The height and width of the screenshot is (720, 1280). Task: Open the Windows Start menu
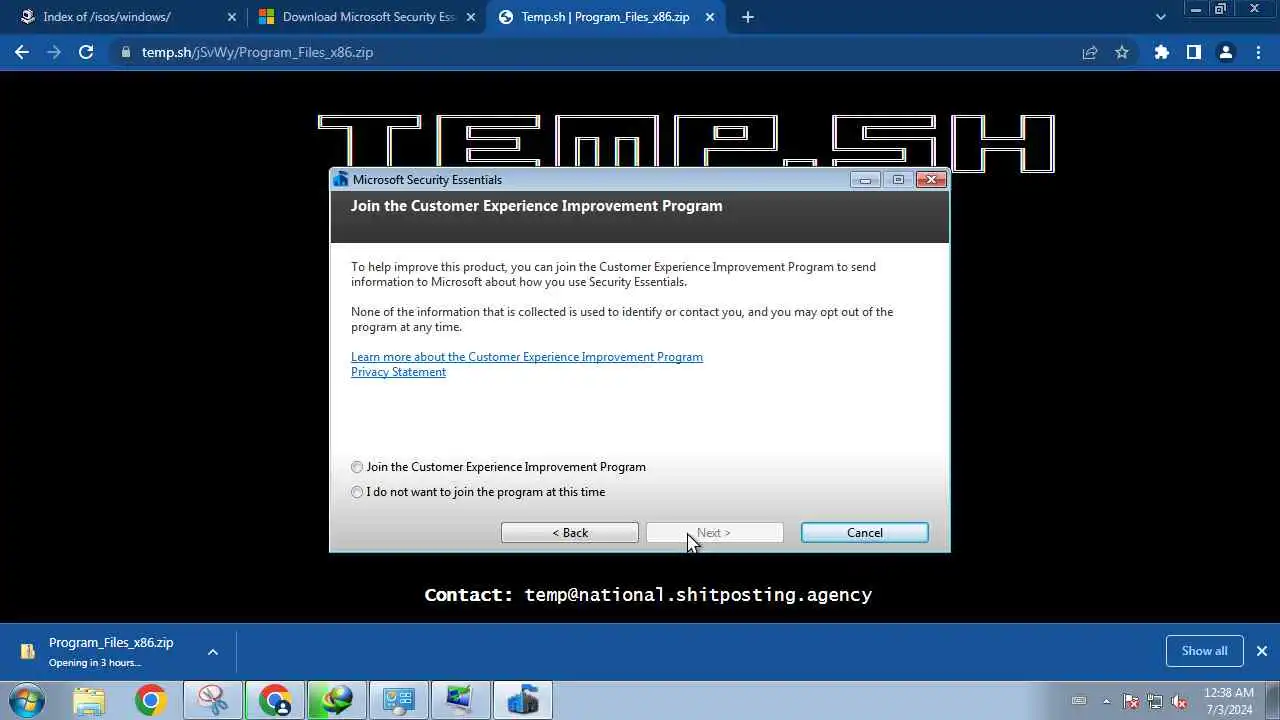click(27, 700)
